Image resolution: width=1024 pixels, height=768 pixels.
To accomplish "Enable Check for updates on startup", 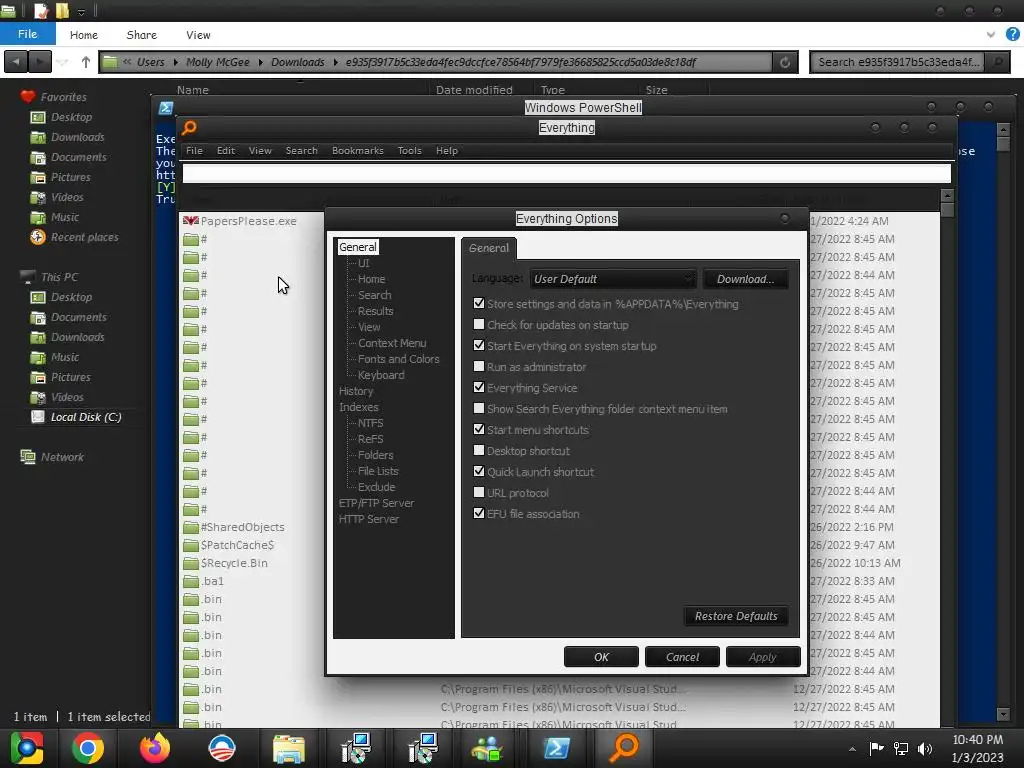I will (x=479, y=325).
